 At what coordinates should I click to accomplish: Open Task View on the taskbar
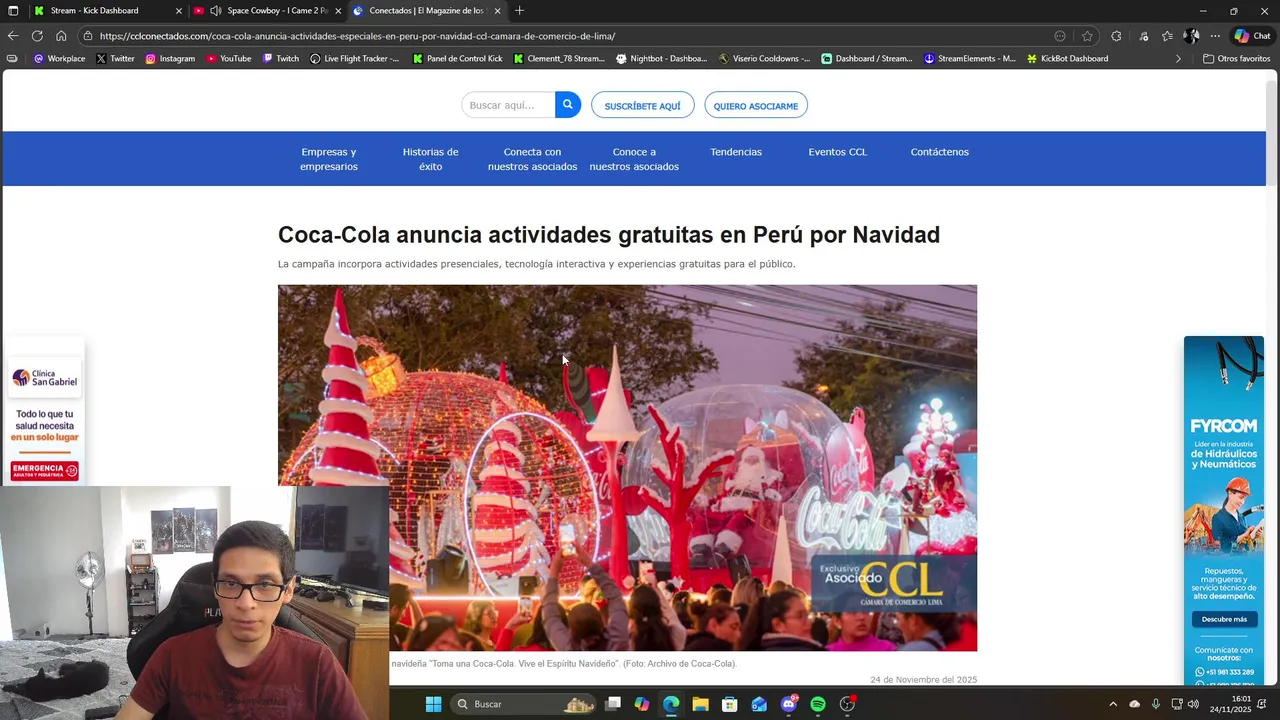click(613, 704)
